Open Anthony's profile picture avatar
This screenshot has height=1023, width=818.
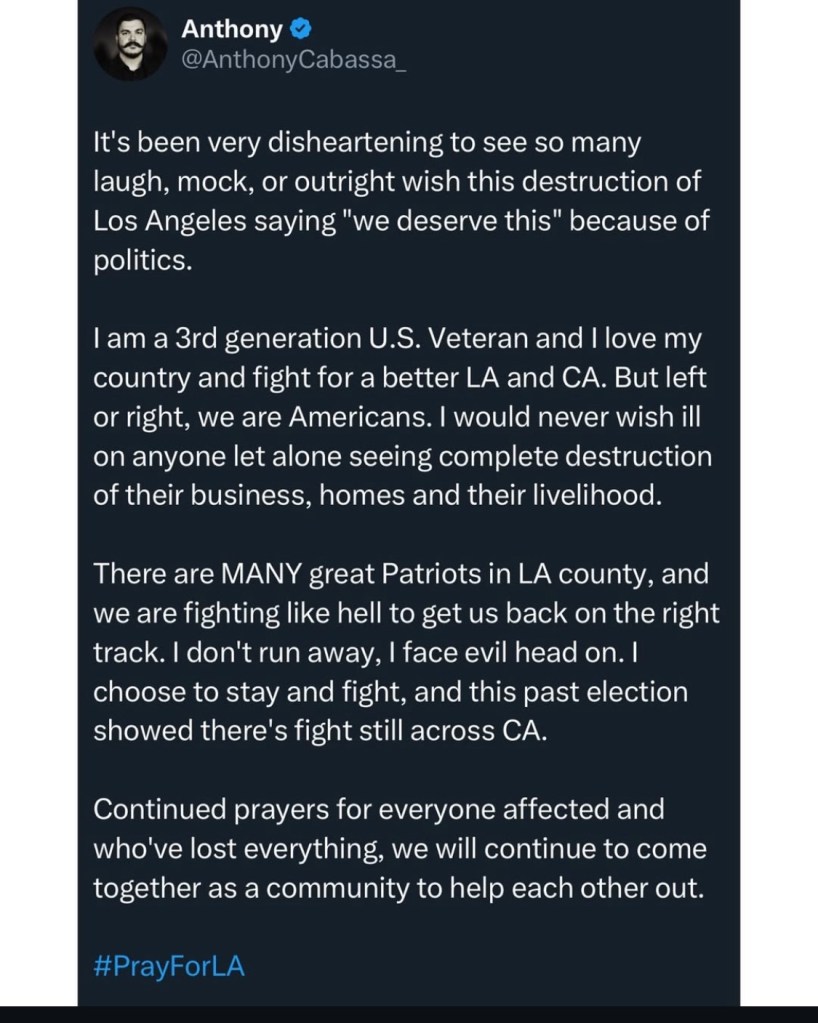(130, 47)
